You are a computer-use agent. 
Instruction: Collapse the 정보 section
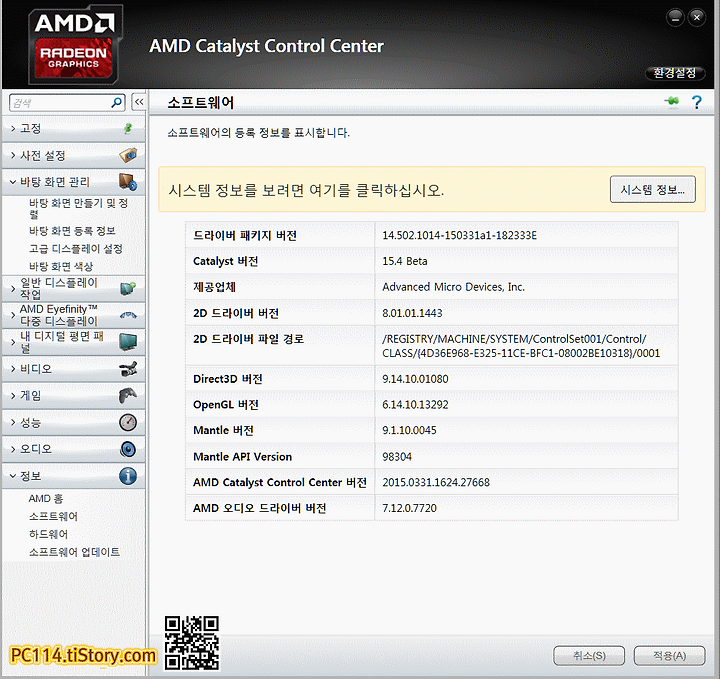73,476
